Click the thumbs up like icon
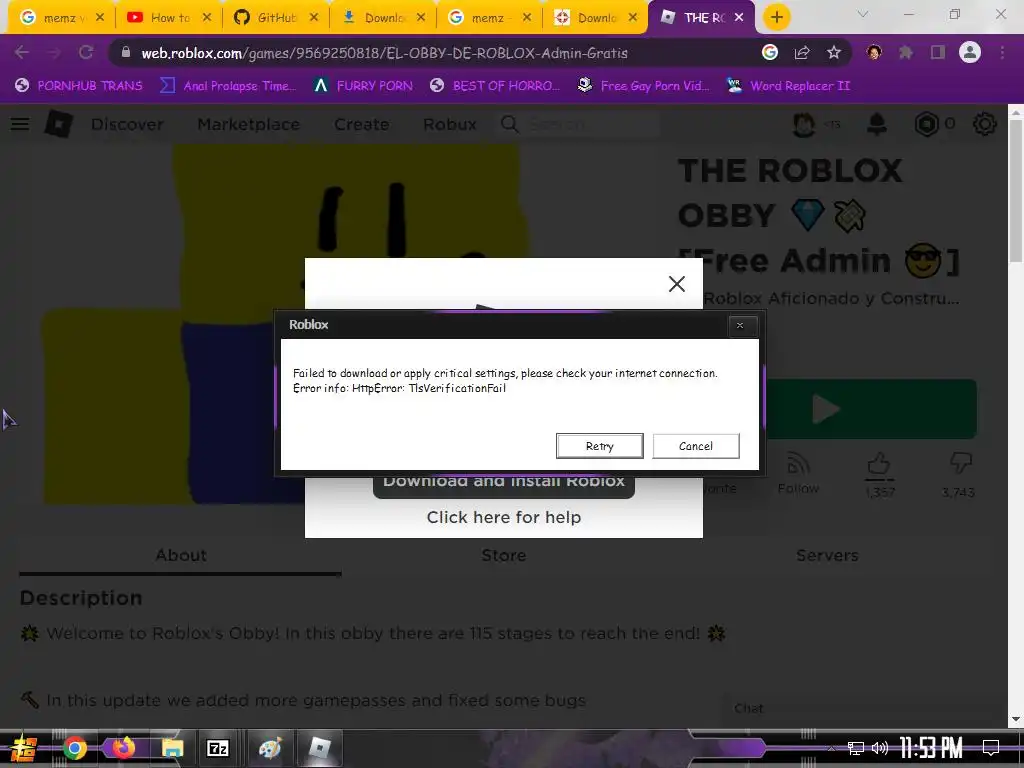The width and height of the screenshot is (1024, 768). coord(879,464)
